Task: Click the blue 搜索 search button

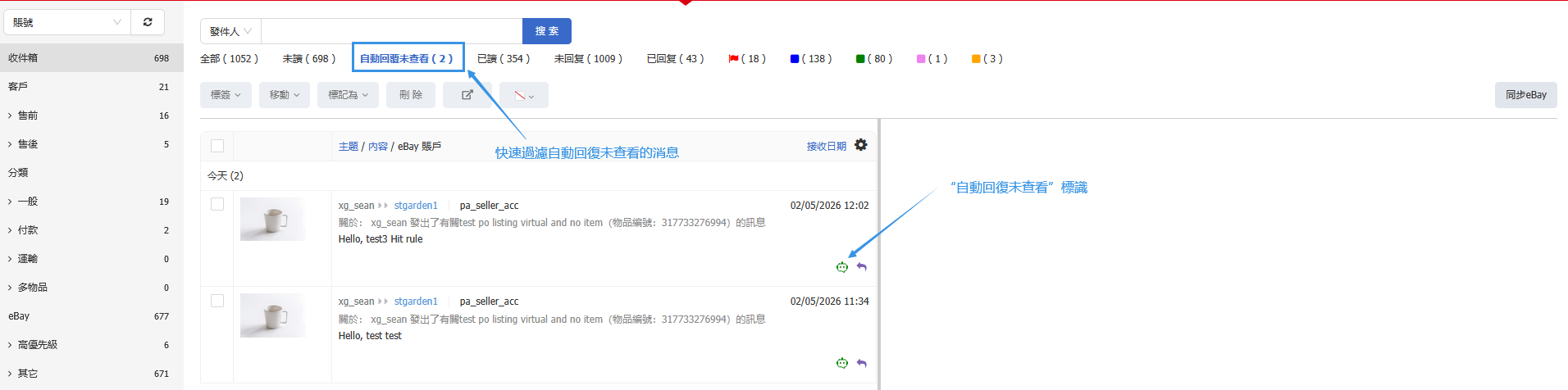Action: point(546,31)
